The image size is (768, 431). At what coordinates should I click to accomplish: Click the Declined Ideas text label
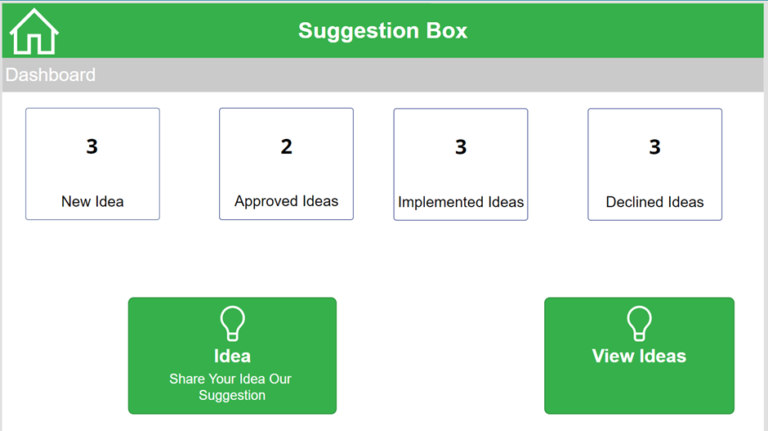(654, 202)
